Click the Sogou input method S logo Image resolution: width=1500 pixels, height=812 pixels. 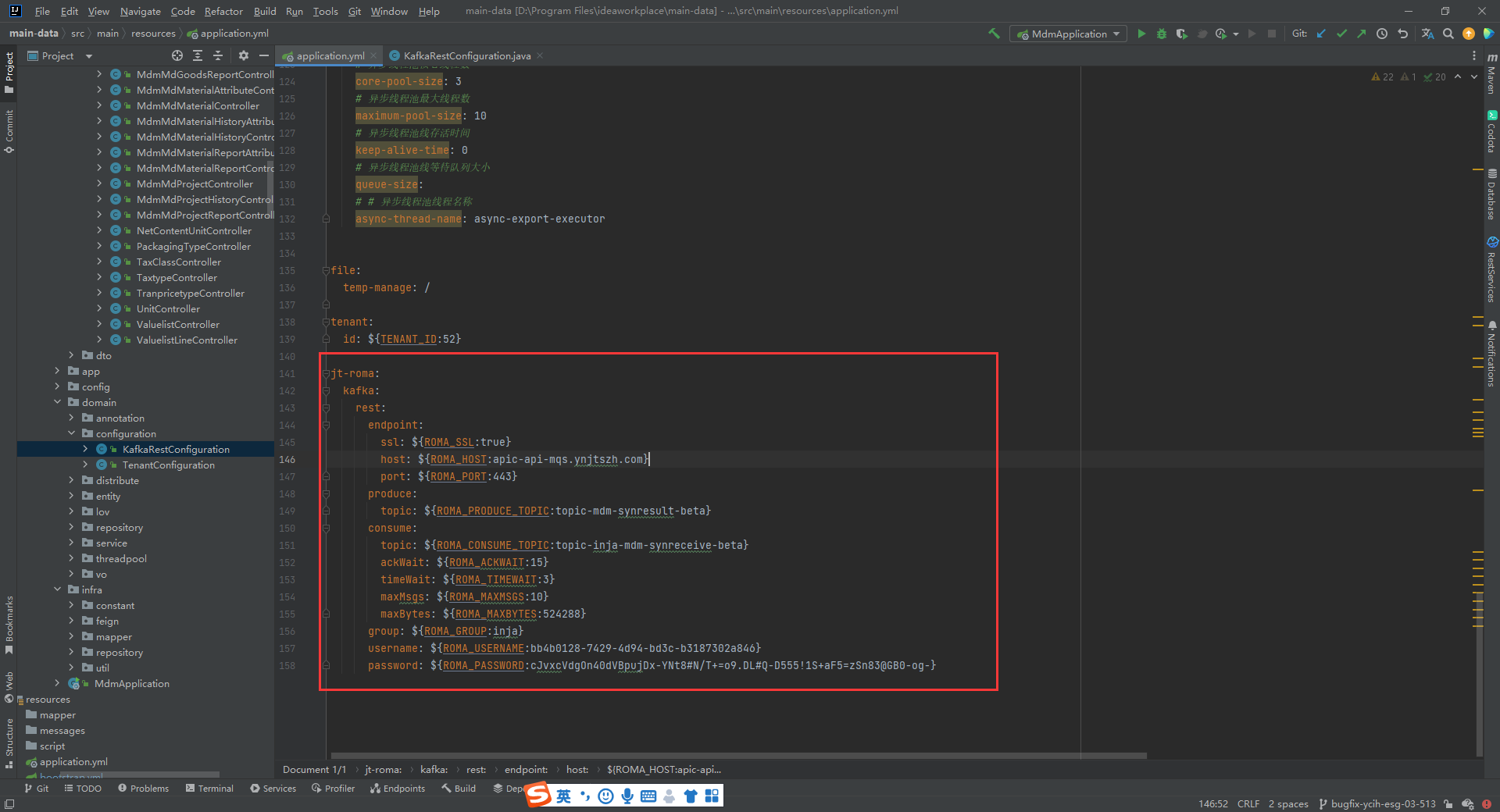(x=538, y=795)
